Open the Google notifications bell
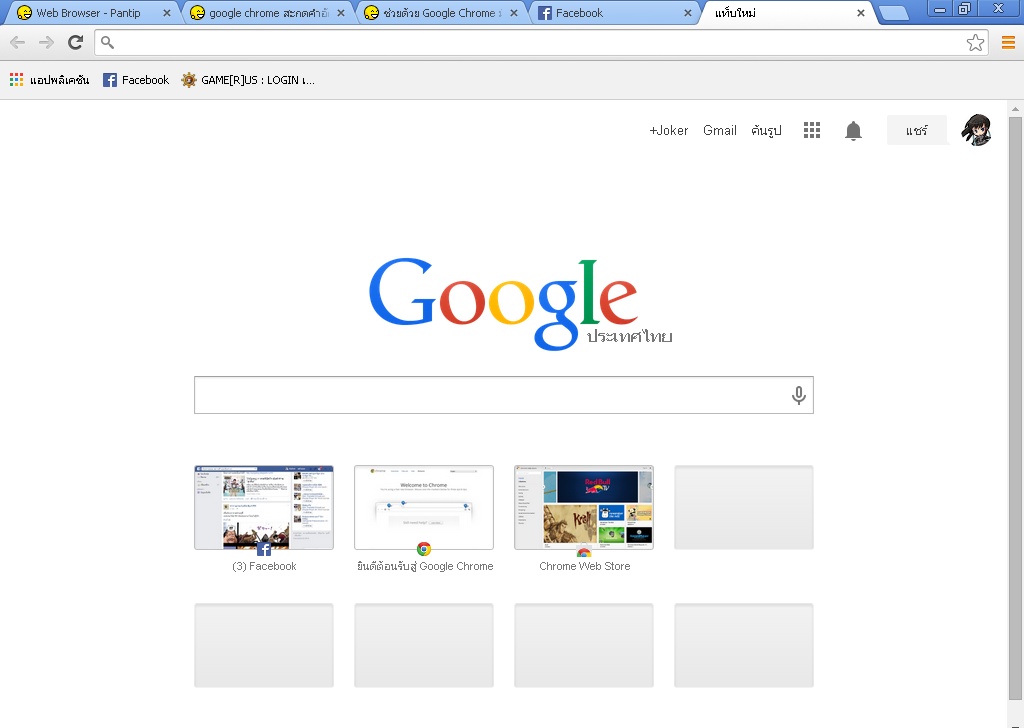The height and width of the screenshot is (728, 1024). (x=853, y=131)
